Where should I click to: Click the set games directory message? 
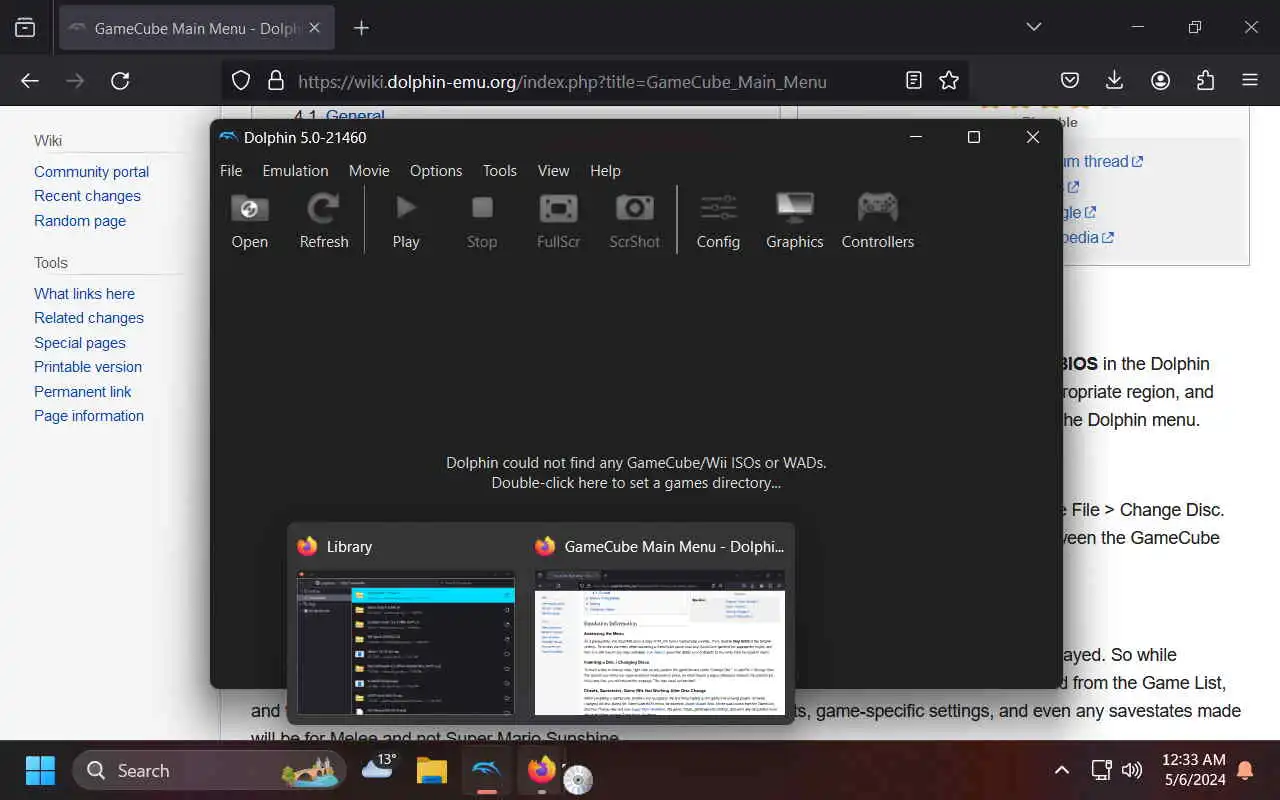(x=636, y=473)
